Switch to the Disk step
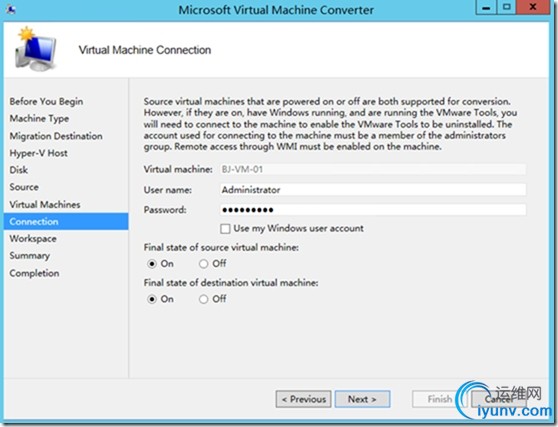This screenshot has height=427, width=558. coord(19,170)
